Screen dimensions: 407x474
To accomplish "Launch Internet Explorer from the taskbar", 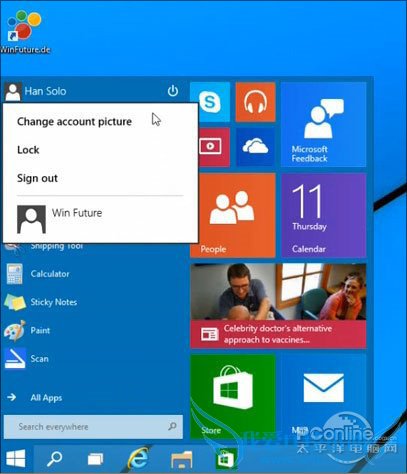I will [138, 458].
